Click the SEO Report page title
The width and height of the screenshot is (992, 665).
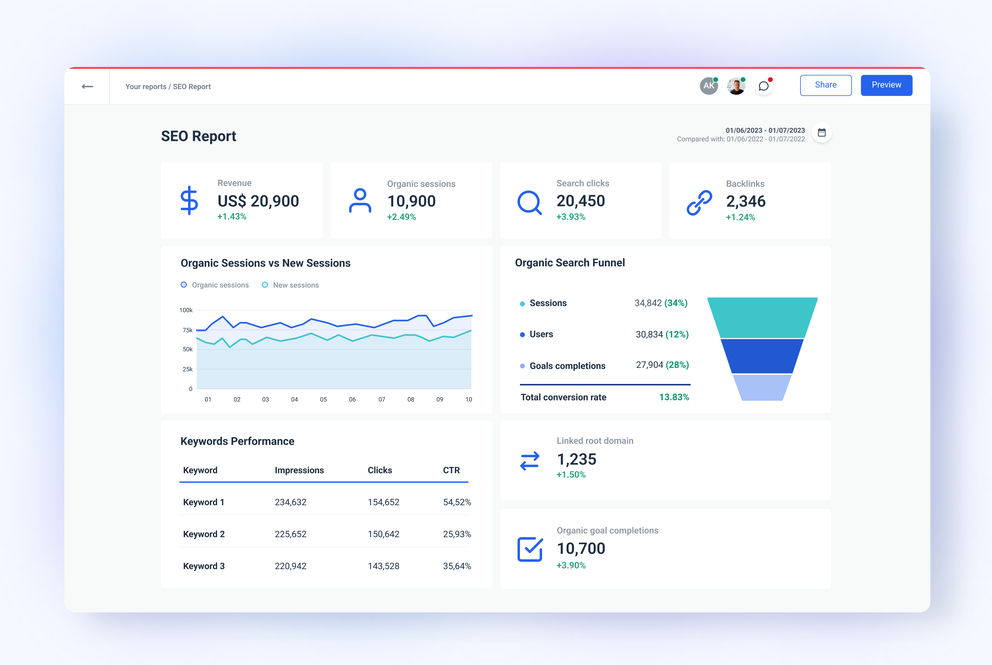pos(199,136)
